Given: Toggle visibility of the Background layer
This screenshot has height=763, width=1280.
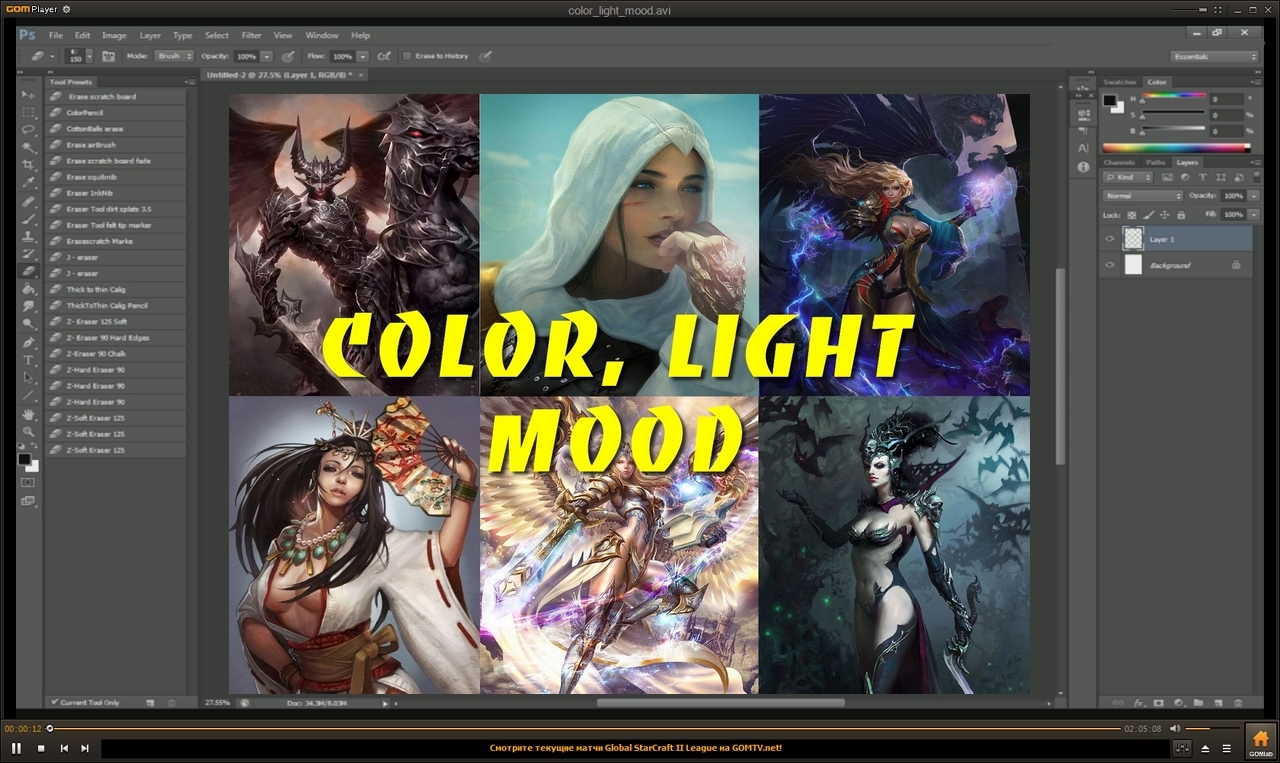Looking at the screenshot, I should point(1109,265).
